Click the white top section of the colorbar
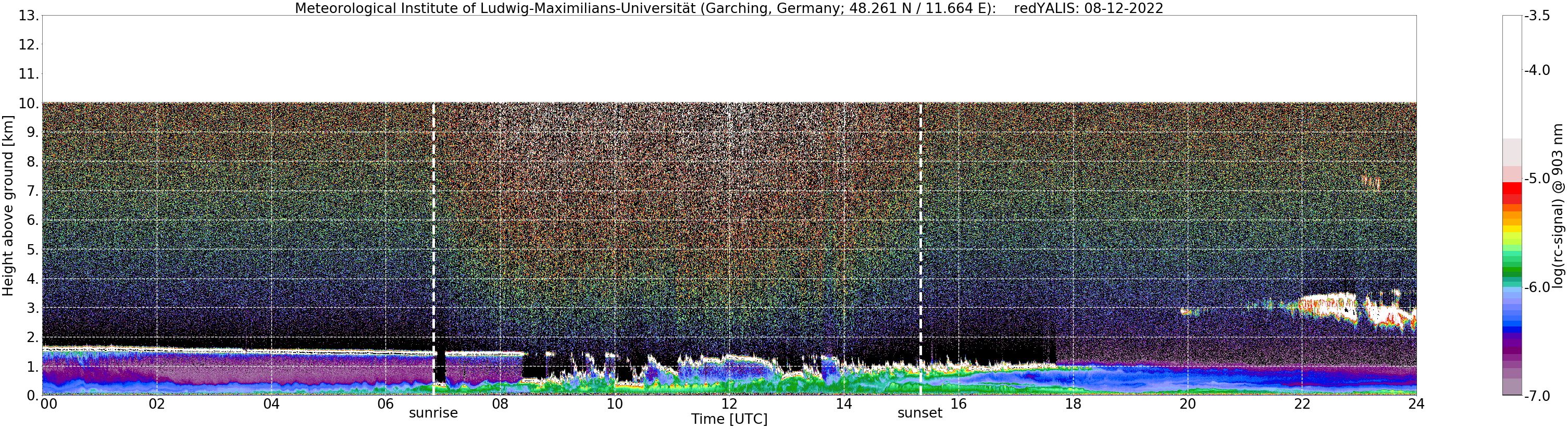The width and height of the screenshot is (1568, 429). click(x=1512, y=77)
